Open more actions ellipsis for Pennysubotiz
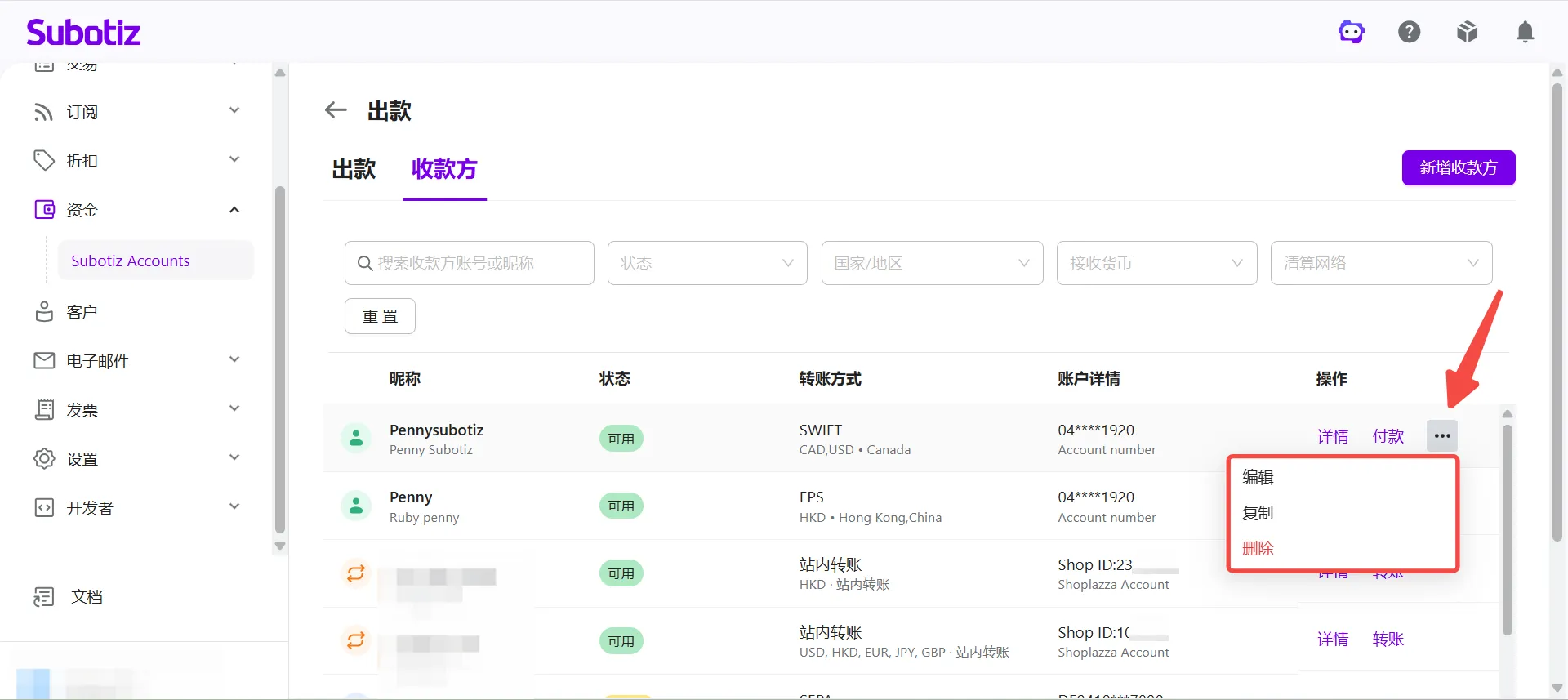This screenshot has width=1568, height=700. (x=1442, y=435)
